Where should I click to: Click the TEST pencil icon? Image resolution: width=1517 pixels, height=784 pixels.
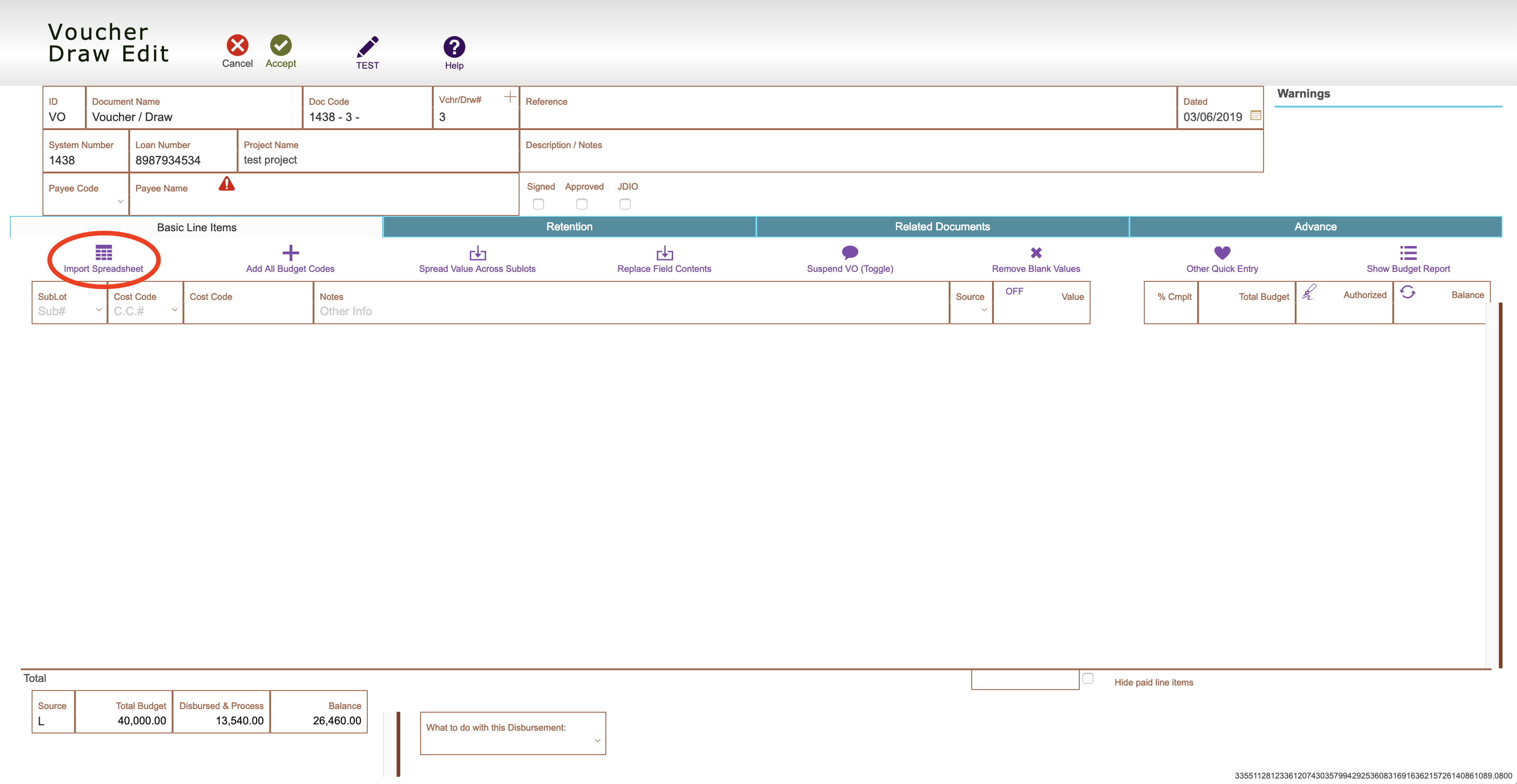[367, 47]
